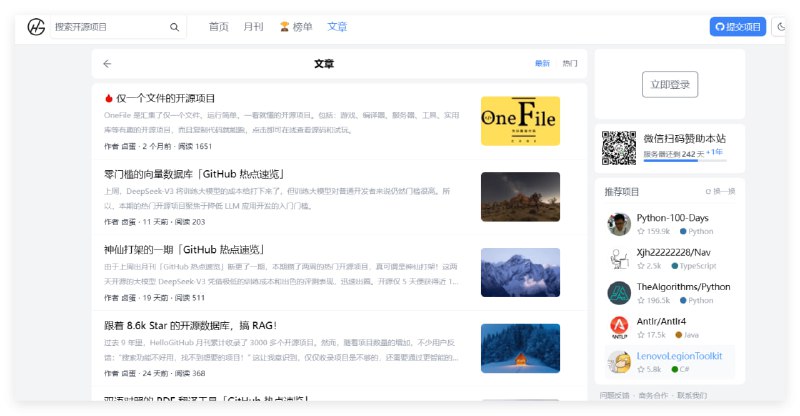The height and width of the screenshot is (416, 800).
Task: Click the 提交项目 button
Action: click(x=738, y=27)
